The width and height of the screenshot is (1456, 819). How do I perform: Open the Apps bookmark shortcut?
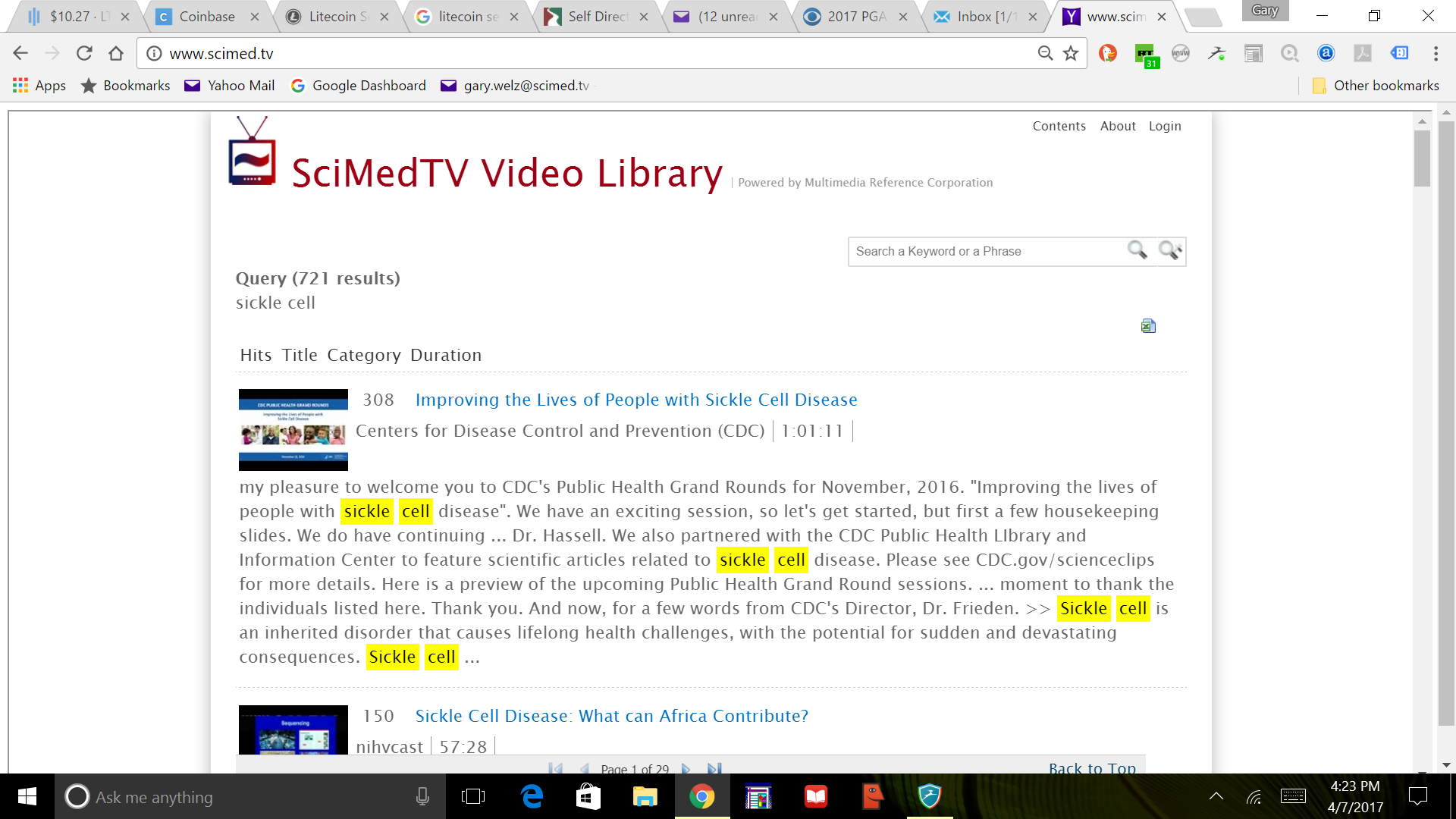pos(39,85)
